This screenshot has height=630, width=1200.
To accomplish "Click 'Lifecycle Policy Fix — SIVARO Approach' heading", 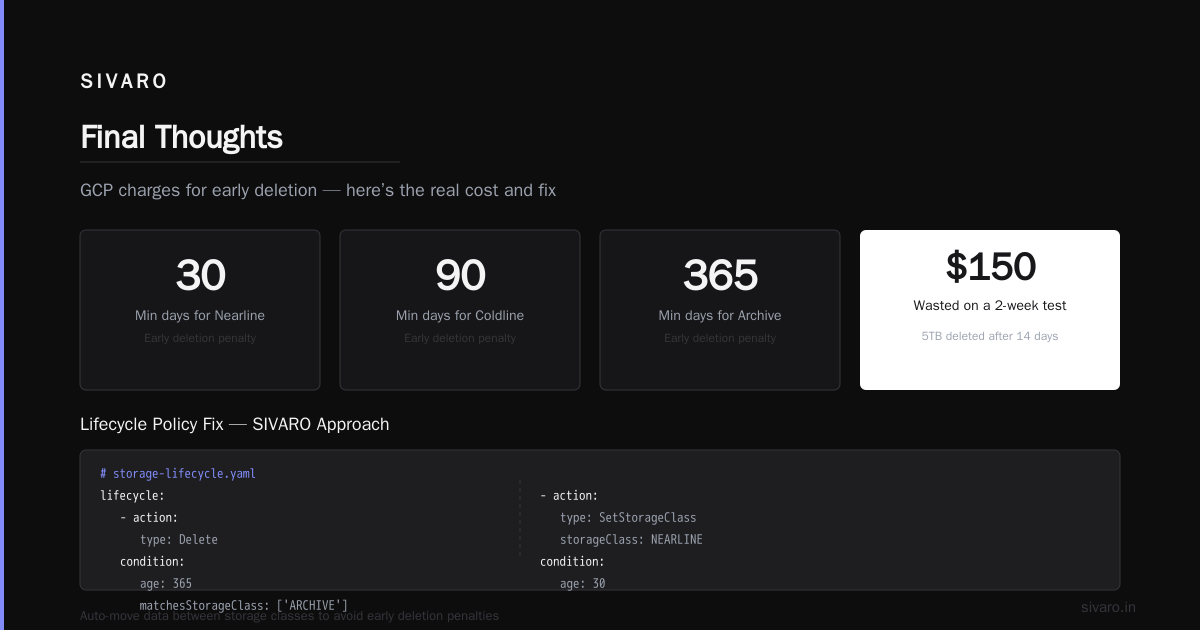I will tap(235, 424).
